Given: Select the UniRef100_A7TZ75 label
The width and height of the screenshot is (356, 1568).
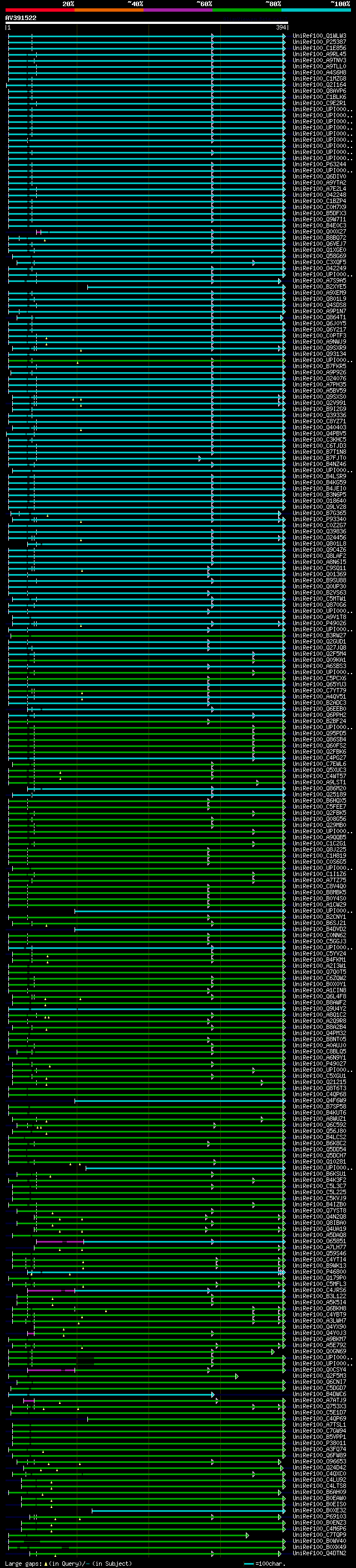Looking at the screenshot, I should [x=319, y=880].
